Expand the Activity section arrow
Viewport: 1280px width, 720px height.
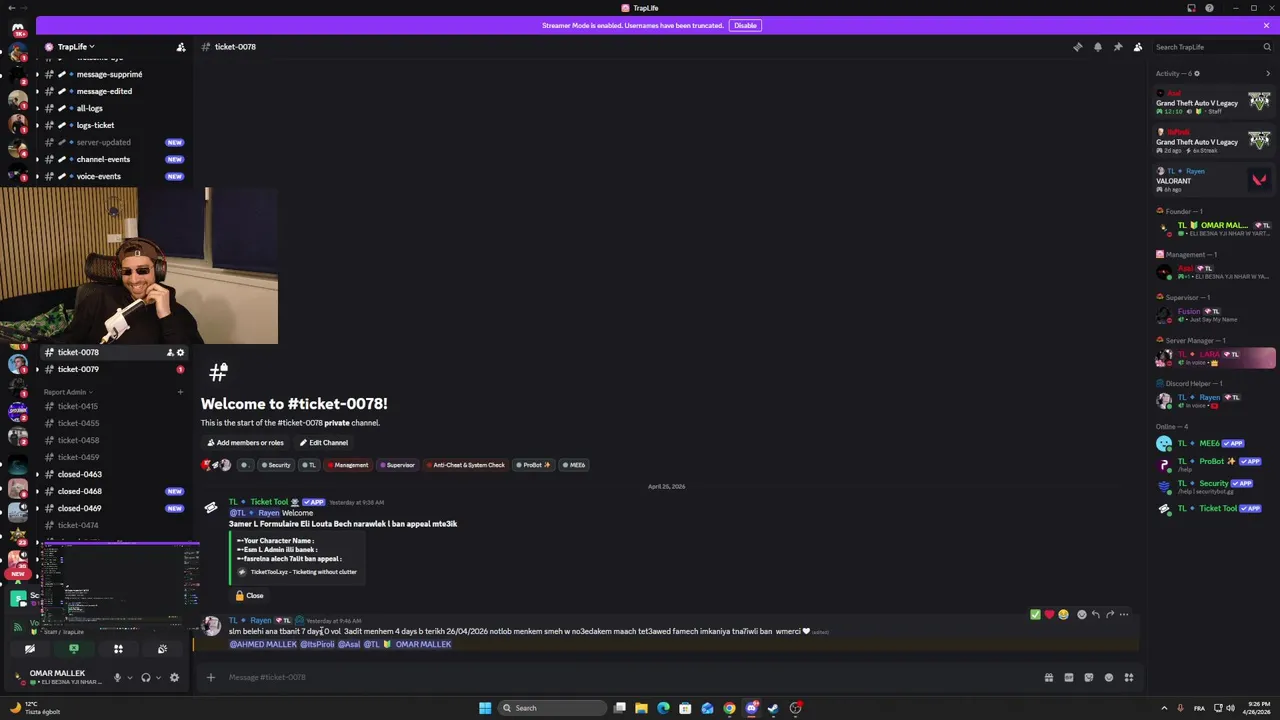click(1268, 73)
